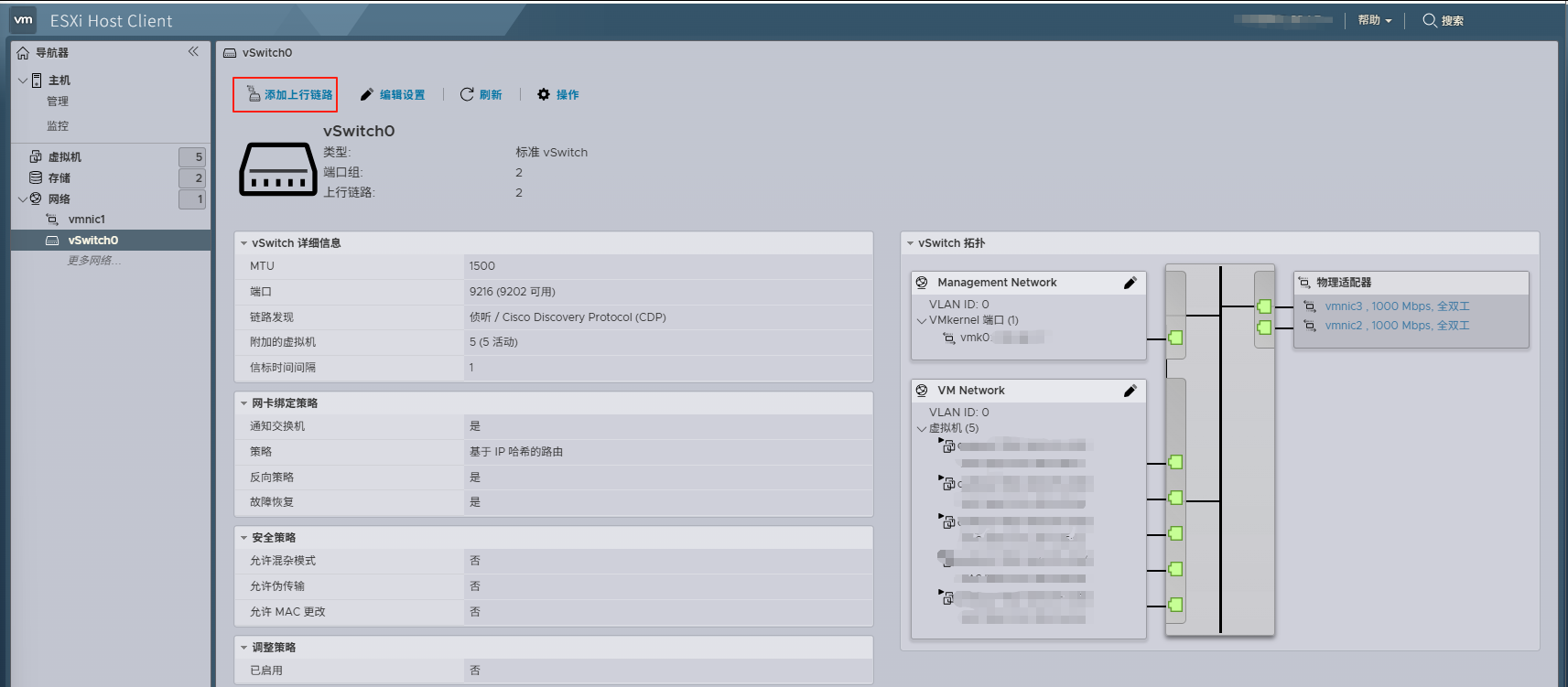Select vSwitch0 in navigator tree
This screenshot has width=1568, height=687.
coord(93,241)
